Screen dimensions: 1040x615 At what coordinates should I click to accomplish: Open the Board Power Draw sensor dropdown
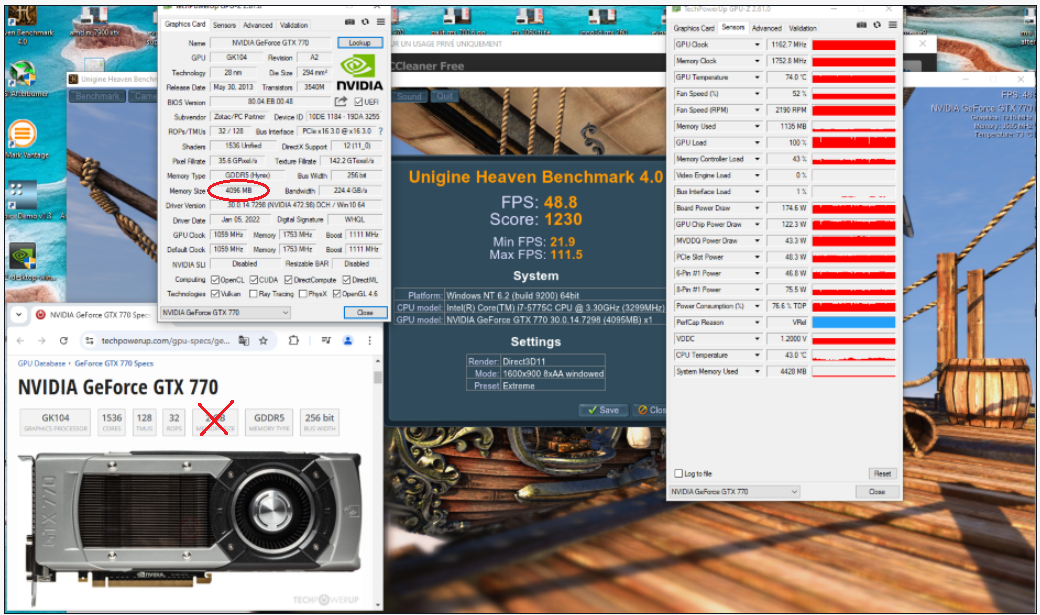(x=757, y=208)
